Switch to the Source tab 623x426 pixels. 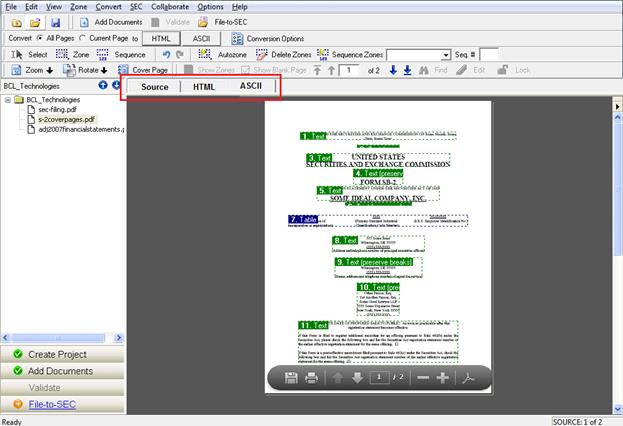click(x=155, y=87)
